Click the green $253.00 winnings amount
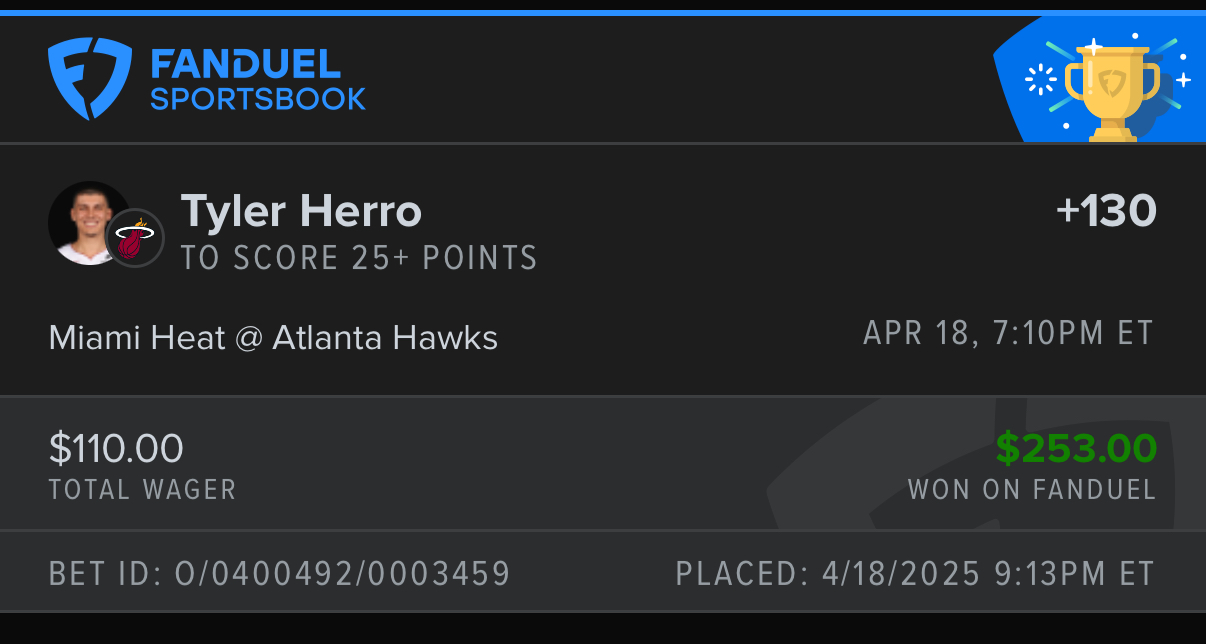The width and height of the screenshot is (1206, 644). coord(1076,448)
